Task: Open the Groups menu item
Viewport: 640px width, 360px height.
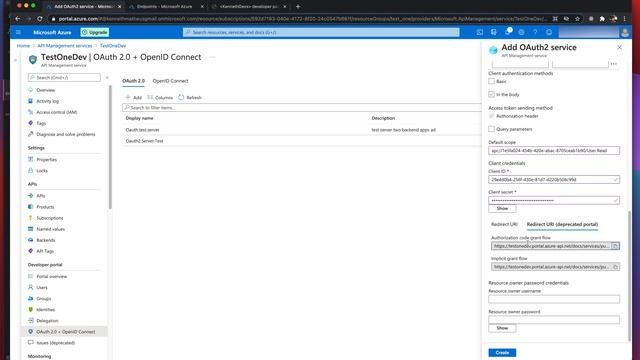Action: pos(43,298)
